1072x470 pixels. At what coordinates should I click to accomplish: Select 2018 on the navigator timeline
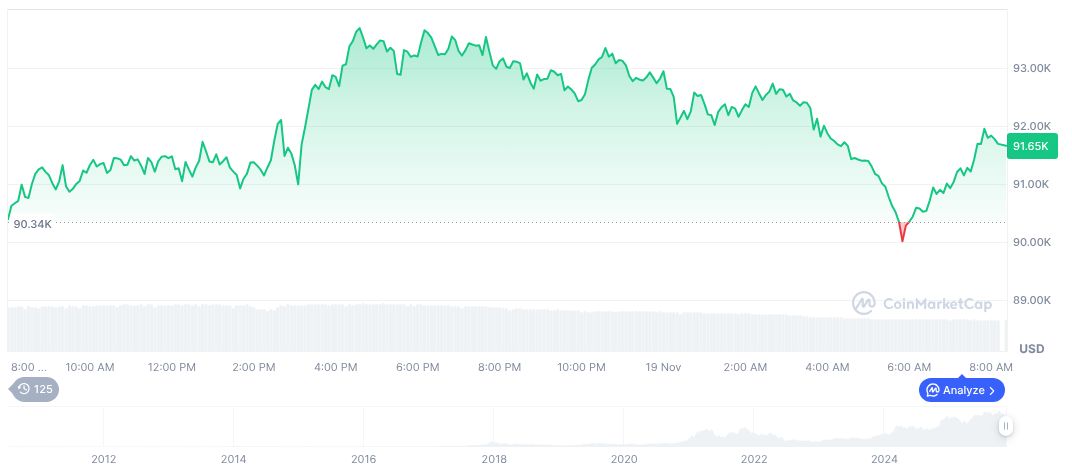[x=493, y=459]
